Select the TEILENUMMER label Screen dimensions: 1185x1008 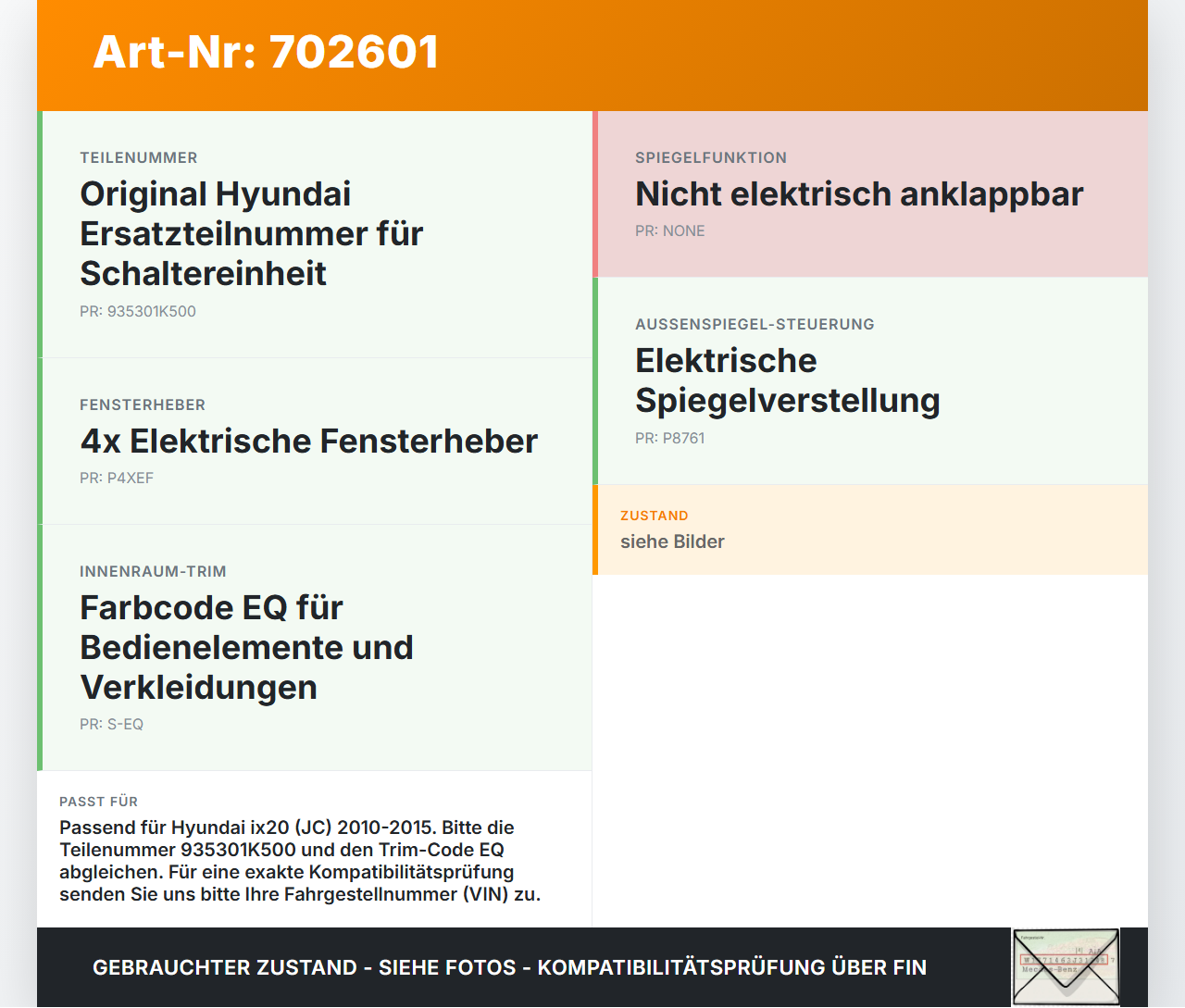[x=139, y=157]
